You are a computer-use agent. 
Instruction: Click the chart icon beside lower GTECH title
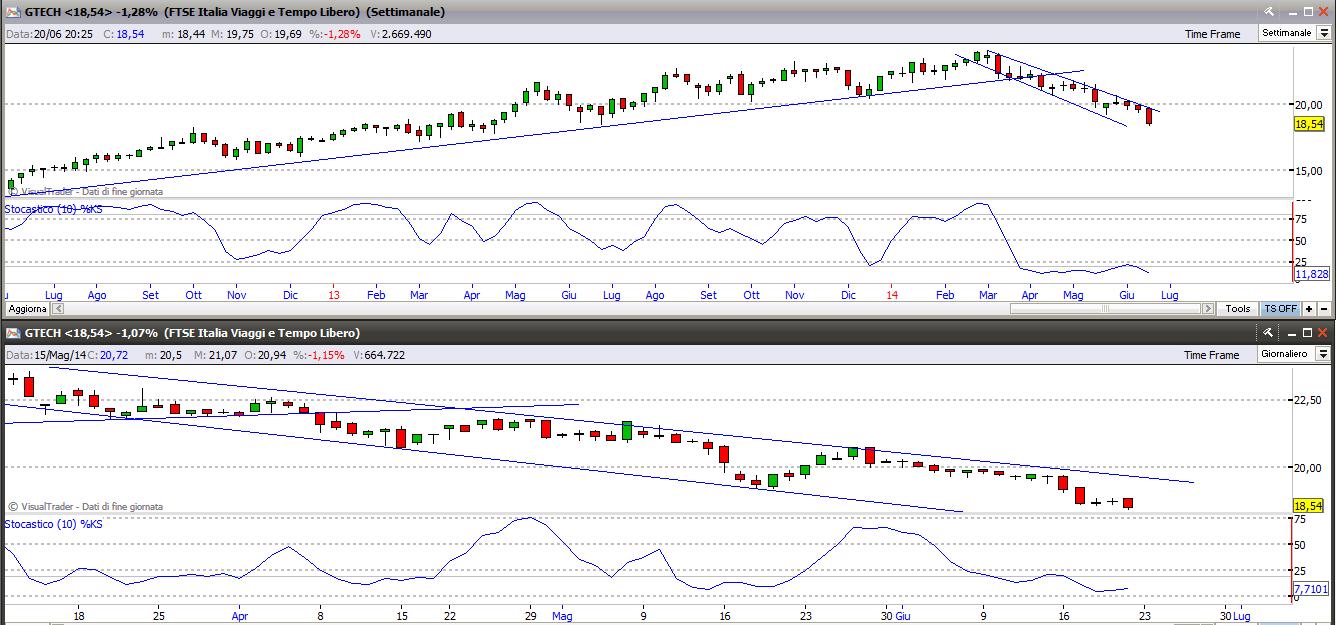click(13, 333)
